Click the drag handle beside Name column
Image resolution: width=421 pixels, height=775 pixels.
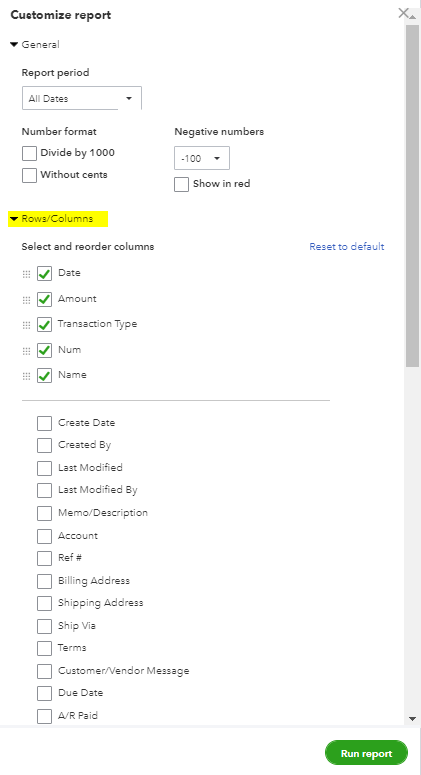(27, 376)
